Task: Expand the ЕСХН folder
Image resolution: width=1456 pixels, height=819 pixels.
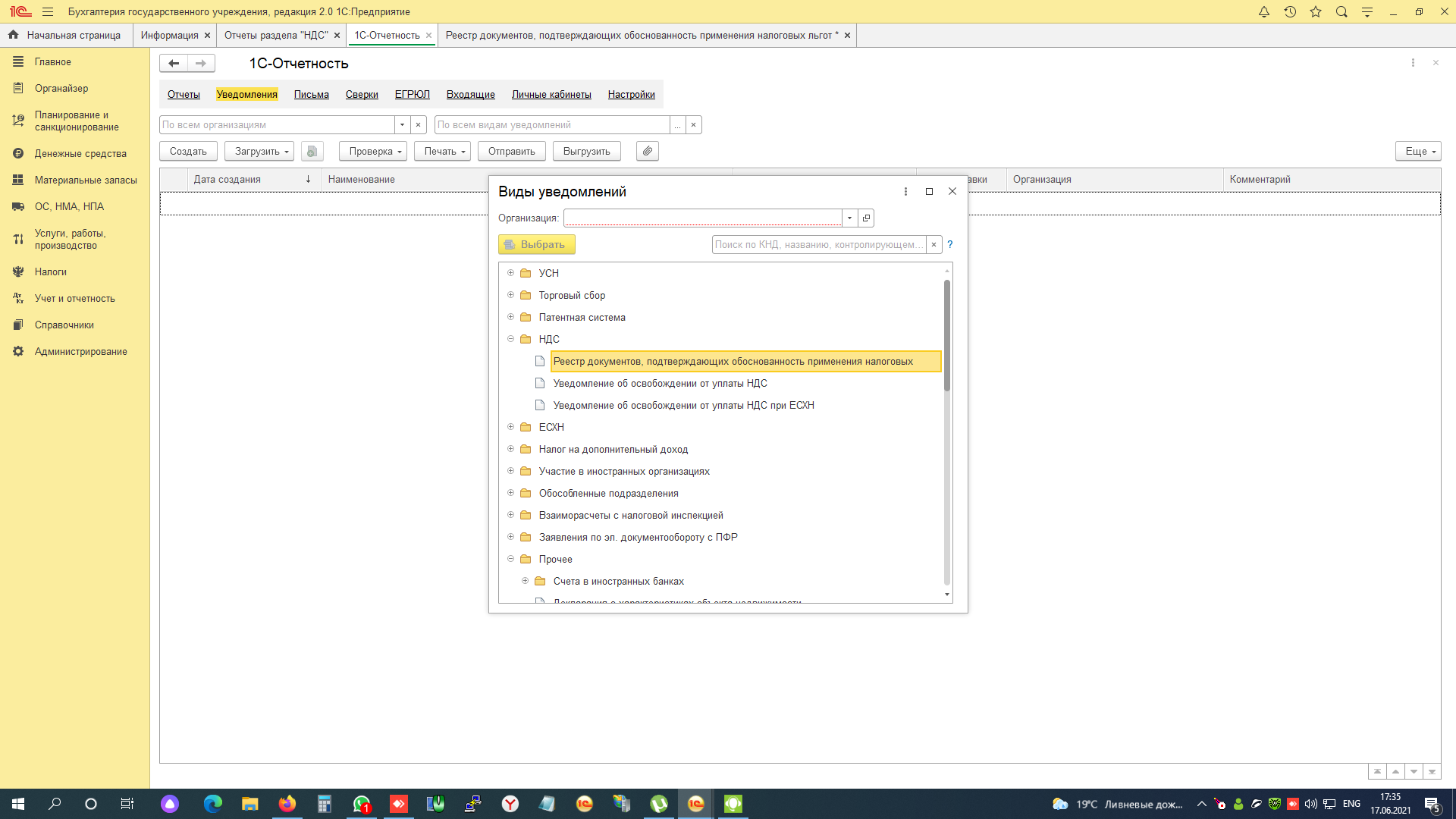Action: click(x=511, y=427)
